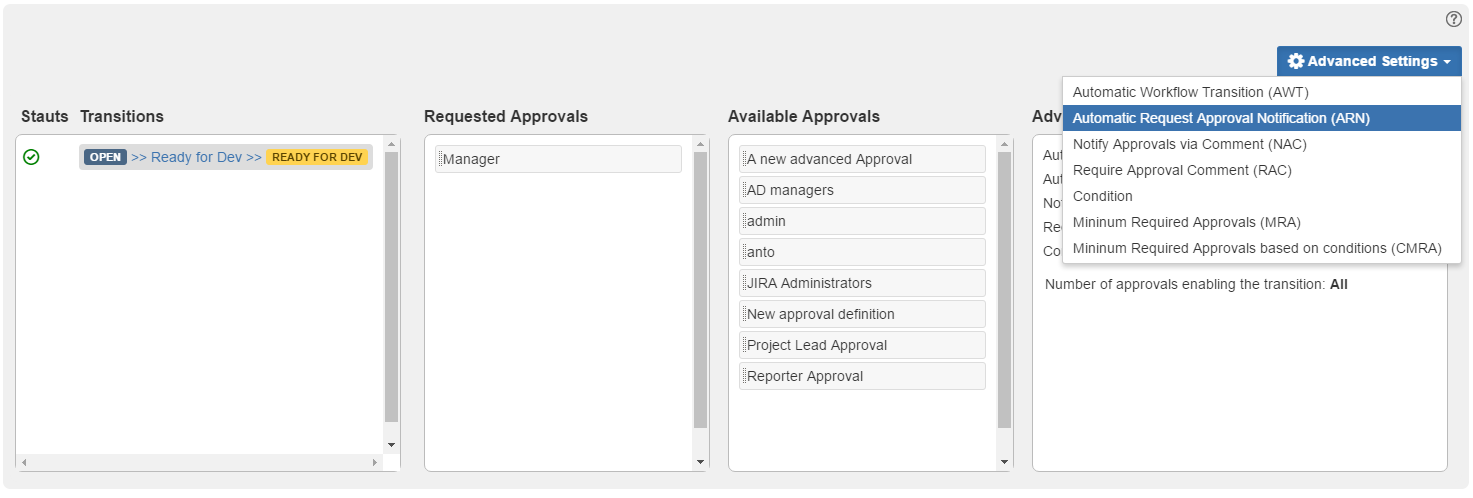Click the gear icon in Advanced Settings
The width and height of the screenshot is (1473, 498).
coord(1295,61)
